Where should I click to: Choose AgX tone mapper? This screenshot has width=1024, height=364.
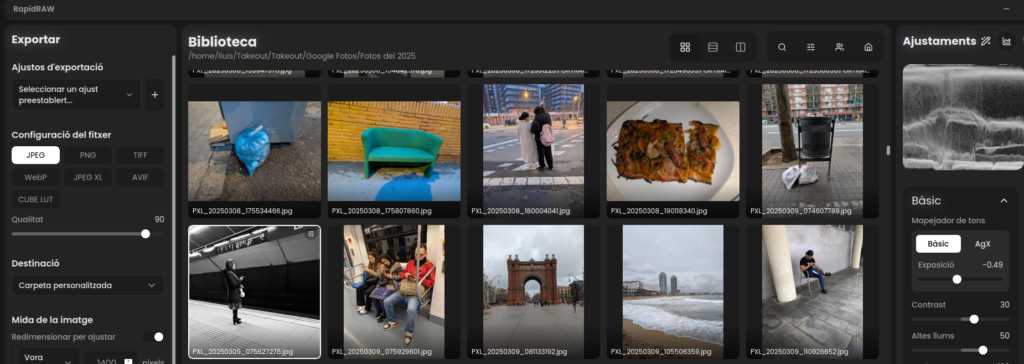click(982, 244)
